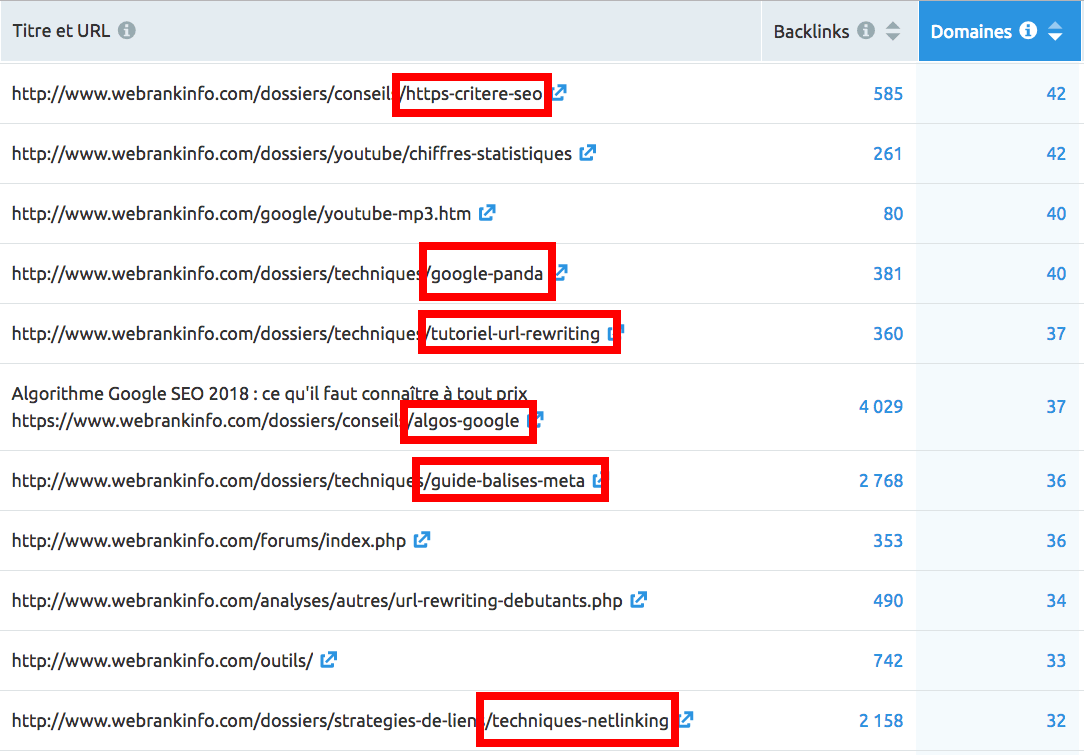
Task: Open backlinks count 2 768
Action: point(881,481)
